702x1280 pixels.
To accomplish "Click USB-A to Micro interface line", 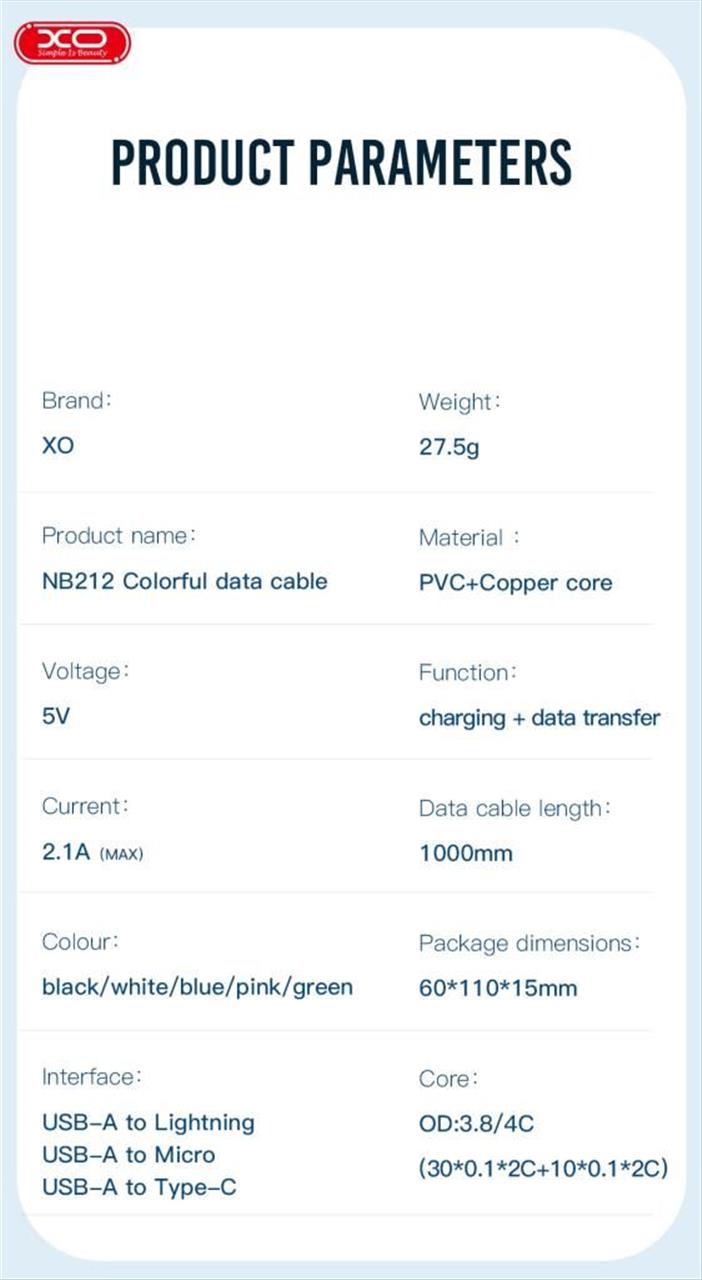I will (x=128, y=1155).
